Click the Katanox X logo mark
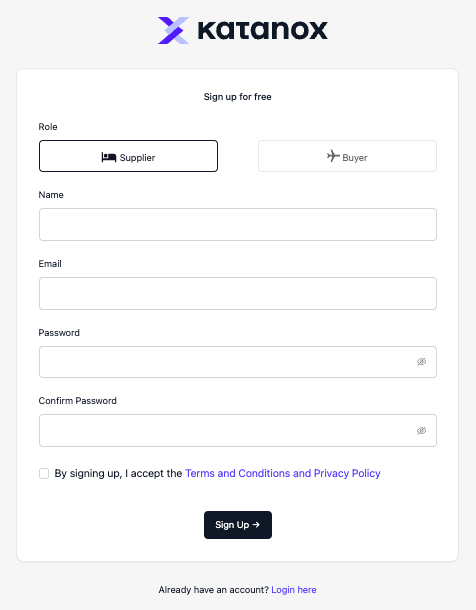Screen dimensions: 476x610 point(173,30)
